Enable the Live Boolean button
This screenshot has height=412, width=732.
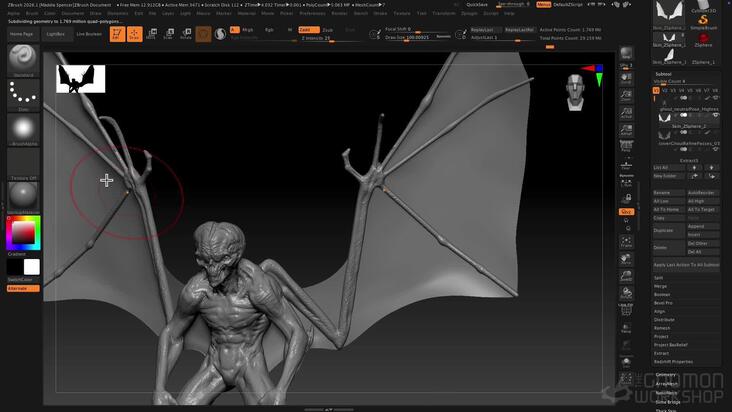pos(89,34)
